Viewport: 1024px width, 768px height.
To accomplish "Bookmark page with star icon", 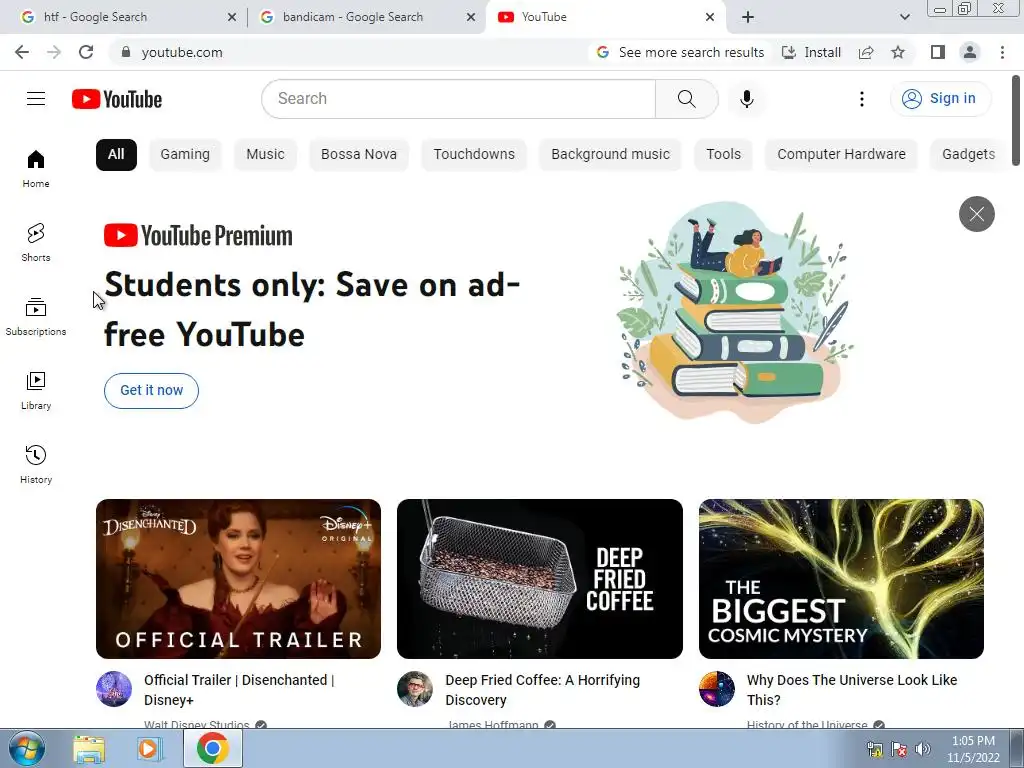I will pos(898,52).
